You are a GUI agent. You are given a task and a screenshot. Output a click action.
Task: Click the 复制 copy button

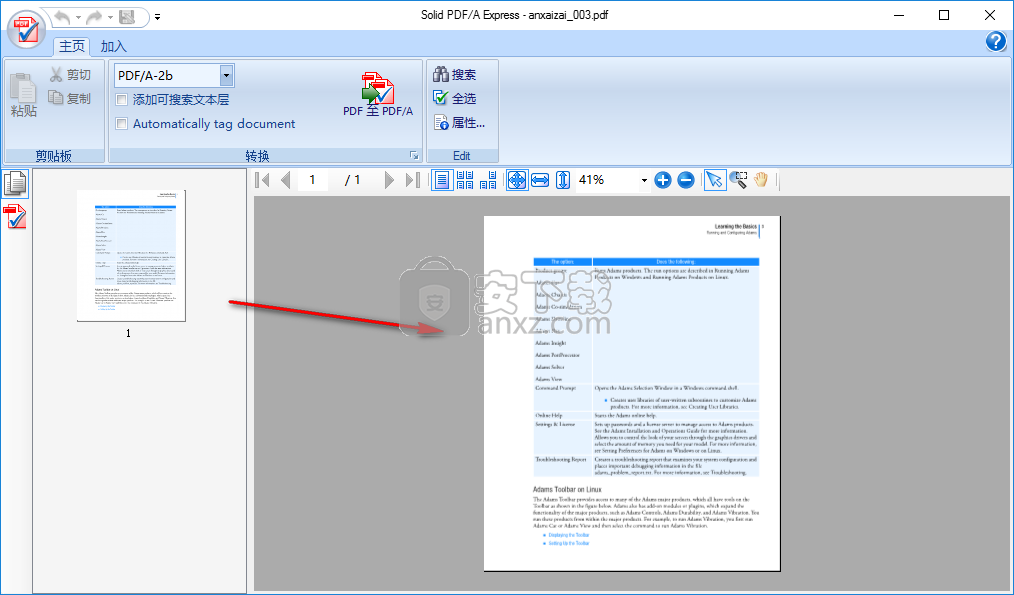coord(70,98)
